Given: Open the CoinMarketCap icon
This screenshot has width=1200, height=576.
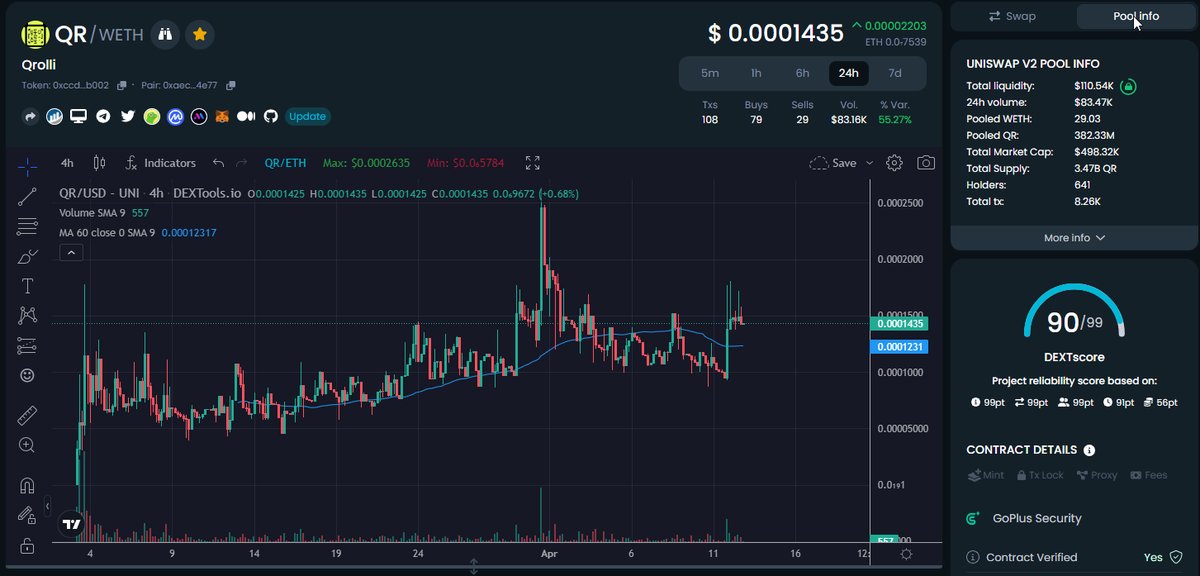Looking at the screenshot, I should 175,116.
